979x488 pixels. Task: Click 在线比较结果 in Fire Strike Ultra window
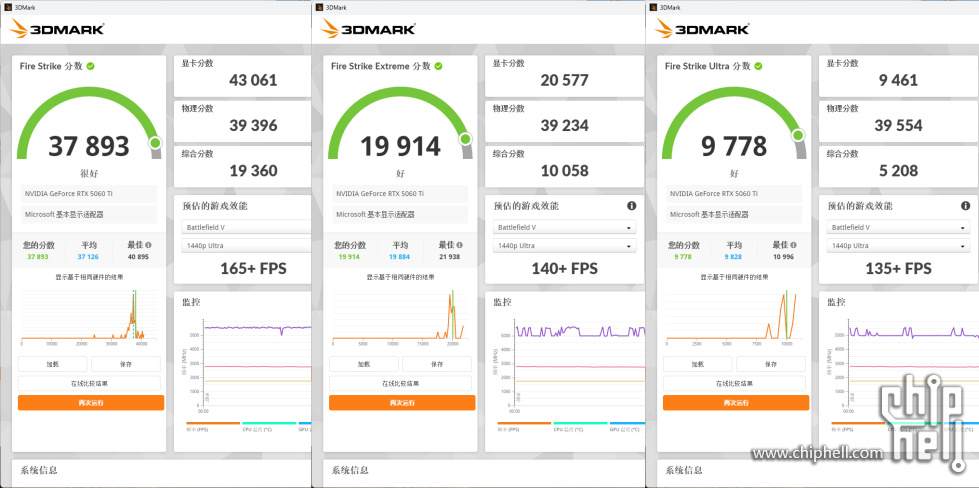(734, 383)
